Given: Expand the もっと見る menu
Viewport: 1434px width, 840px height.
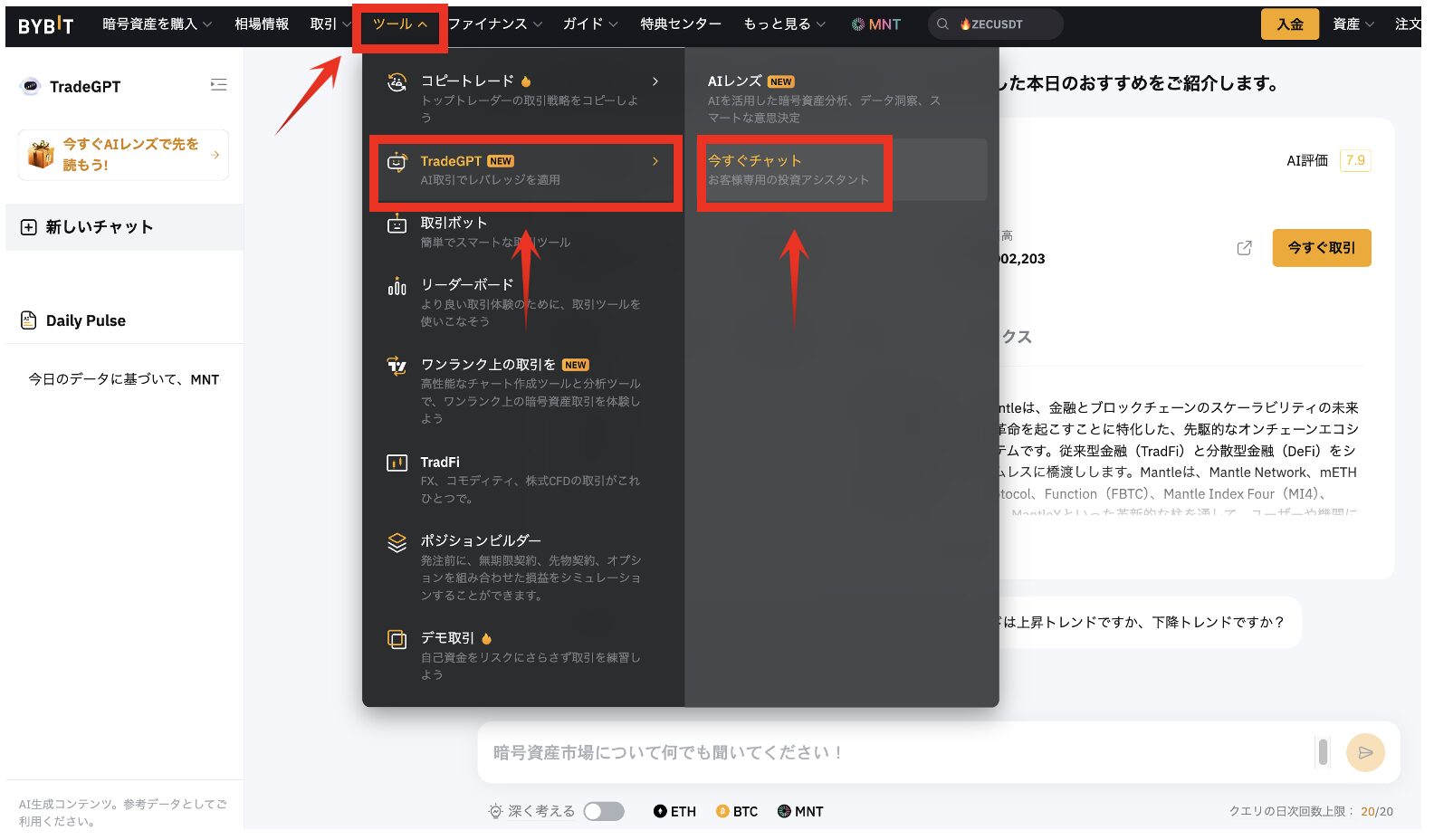Looking at the screenshot, I should coord(784,24).
